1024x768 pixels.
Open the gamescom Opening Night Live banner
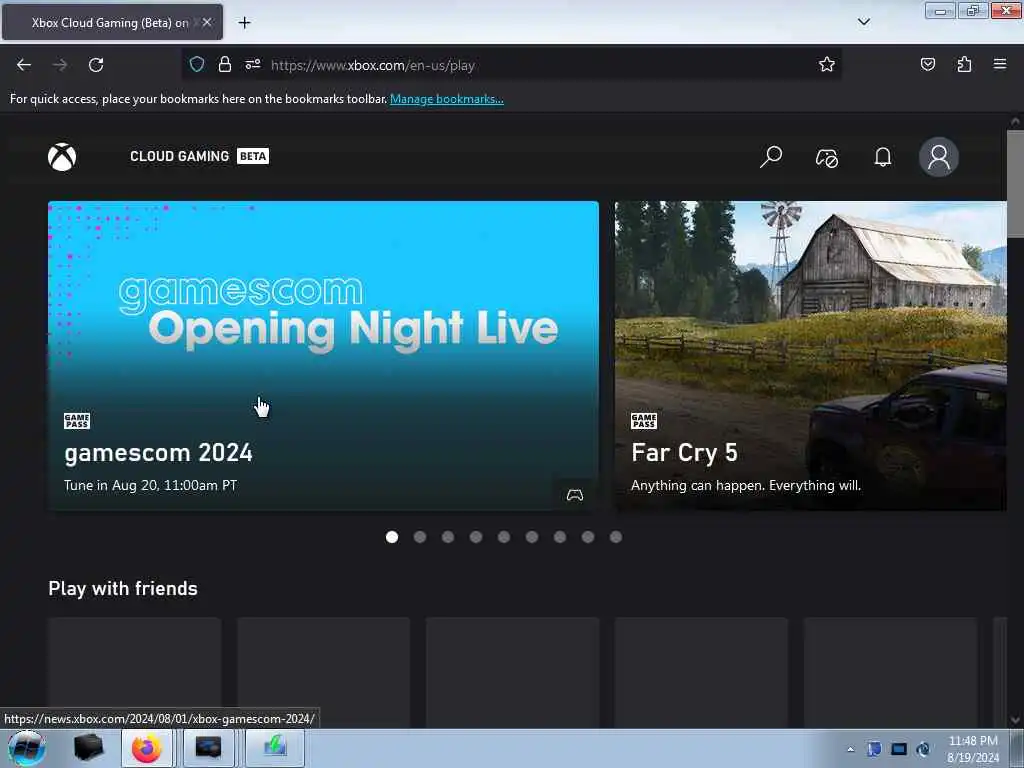click(323, 356)
